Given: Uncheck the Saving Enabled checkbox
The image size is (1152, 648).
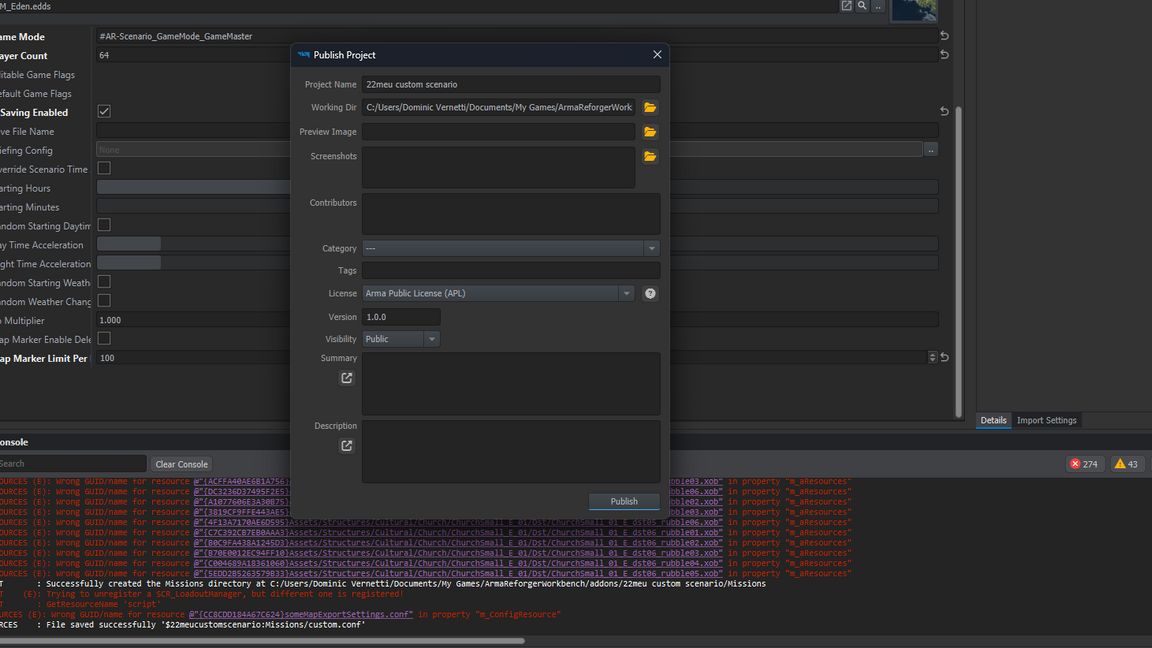Looking at the screenshot, I should [x=104, y=112].
